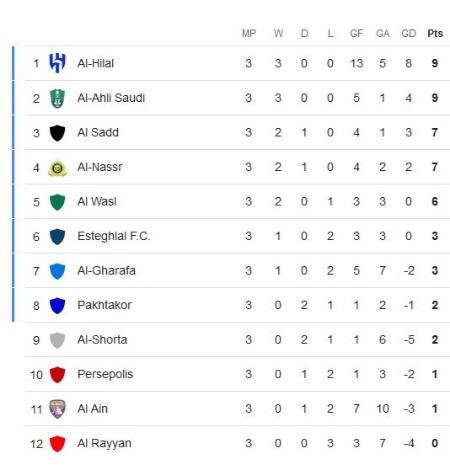Viewport: 450px width, 470px height.
Task: Select the black Al Sadd shield icon
Action: 57,133
